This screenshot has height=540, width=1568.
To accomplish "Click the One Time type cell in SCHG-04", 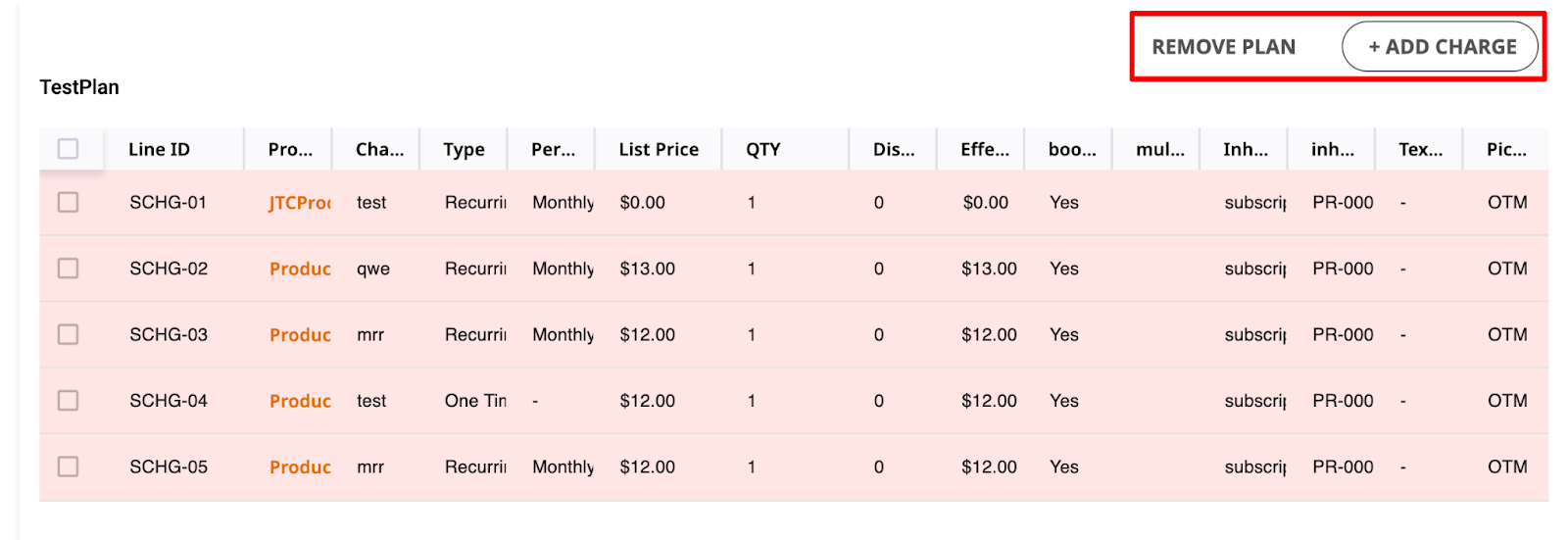I will click(x=475, y=401).
